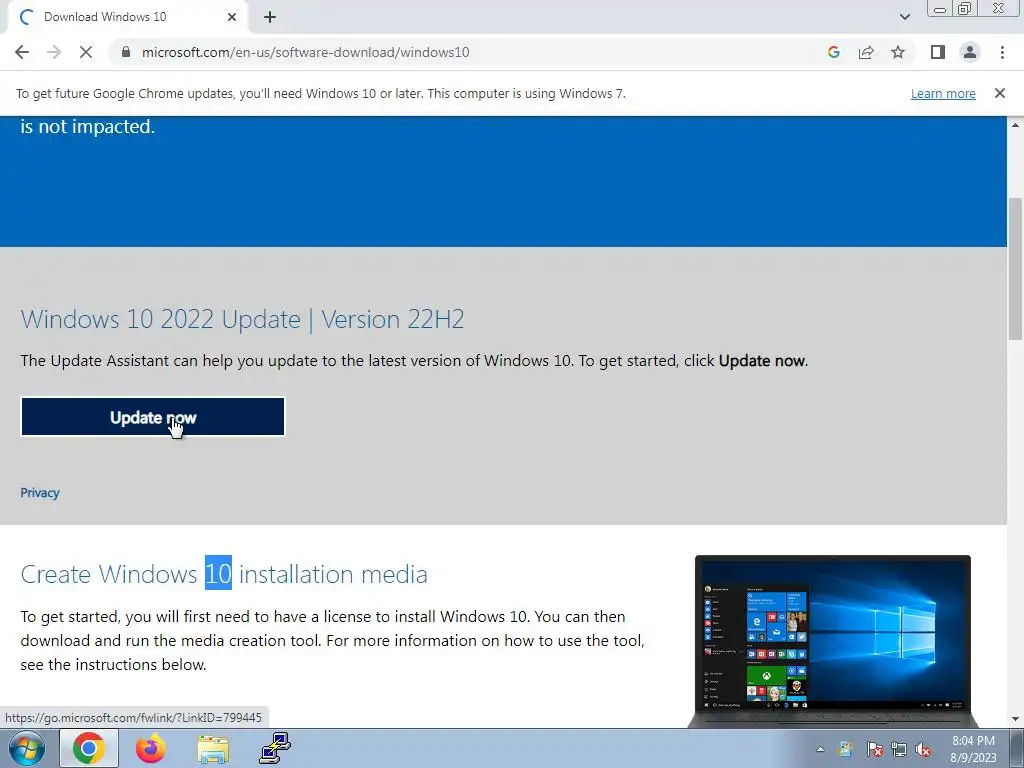This screenshot has height=768, width=1024.
Task: Click the network tray icon
Action: click(899, 749)
